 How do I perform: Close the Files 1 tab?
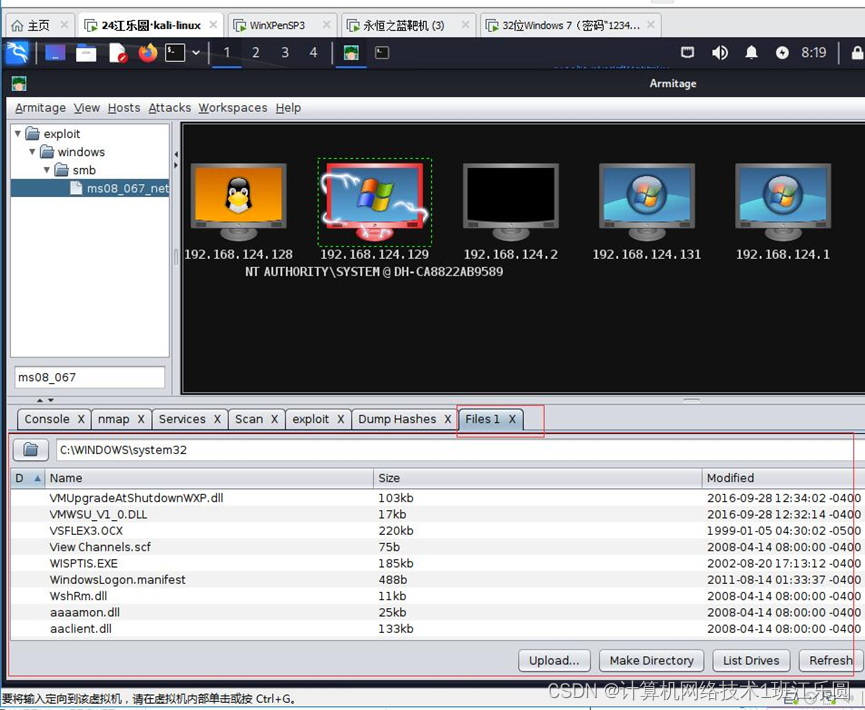click(512, 419)
